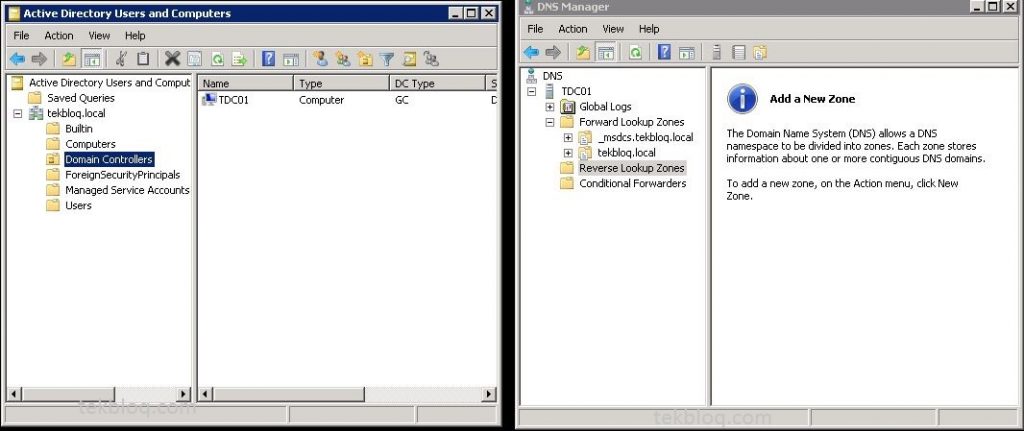Select TDC01 computer row in list

coord(226,100)
